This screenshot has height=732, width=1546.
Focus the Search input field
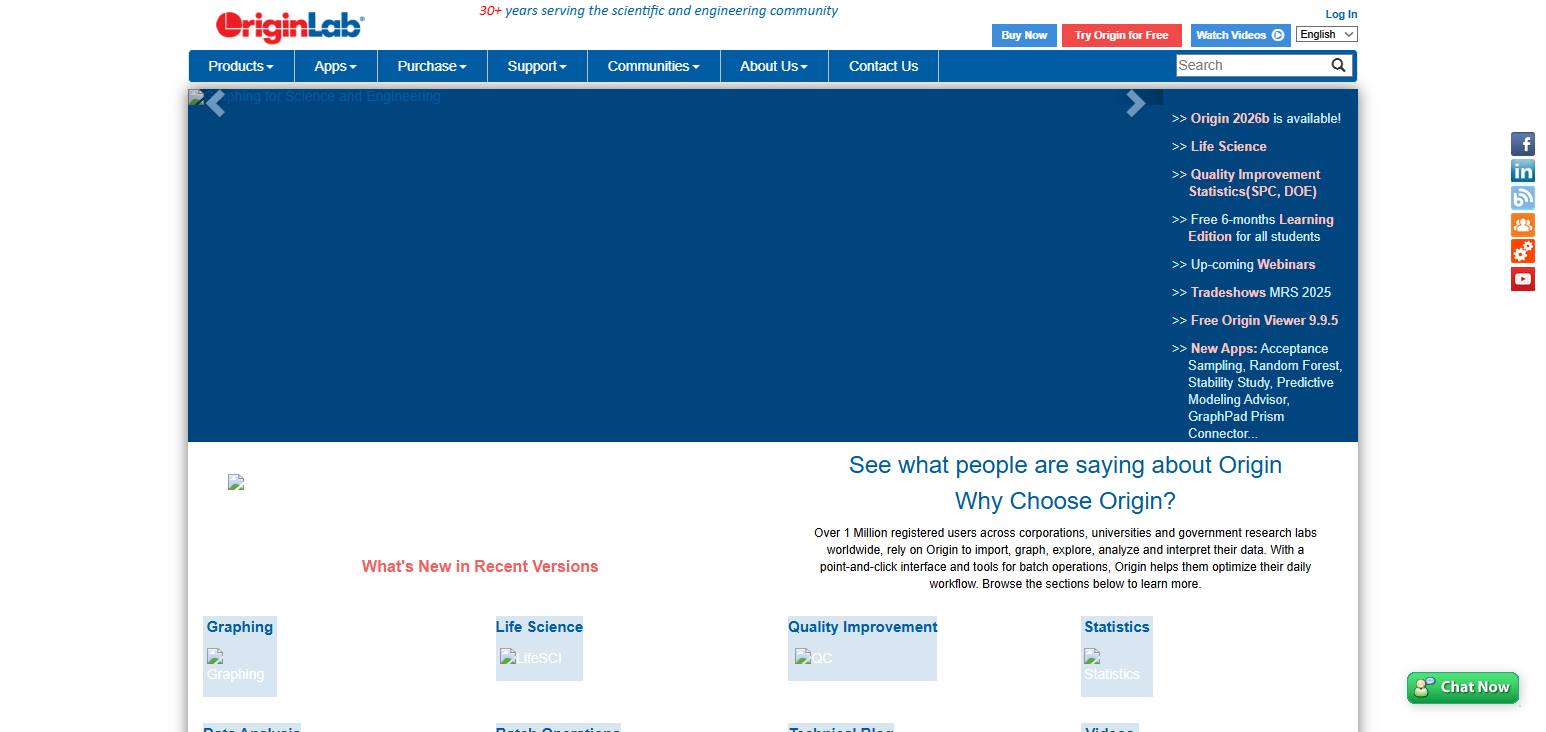pyautogui.click(x=1253, y=65)
